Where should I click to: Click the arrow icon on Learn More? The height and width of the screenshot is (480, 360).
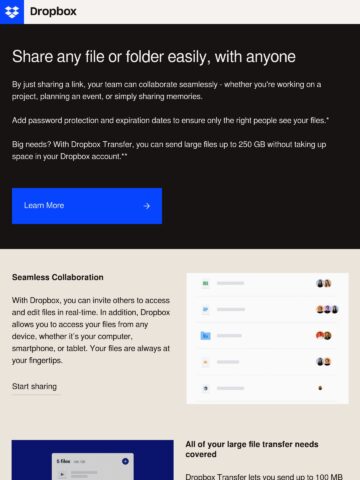click(x=147, y=206)
